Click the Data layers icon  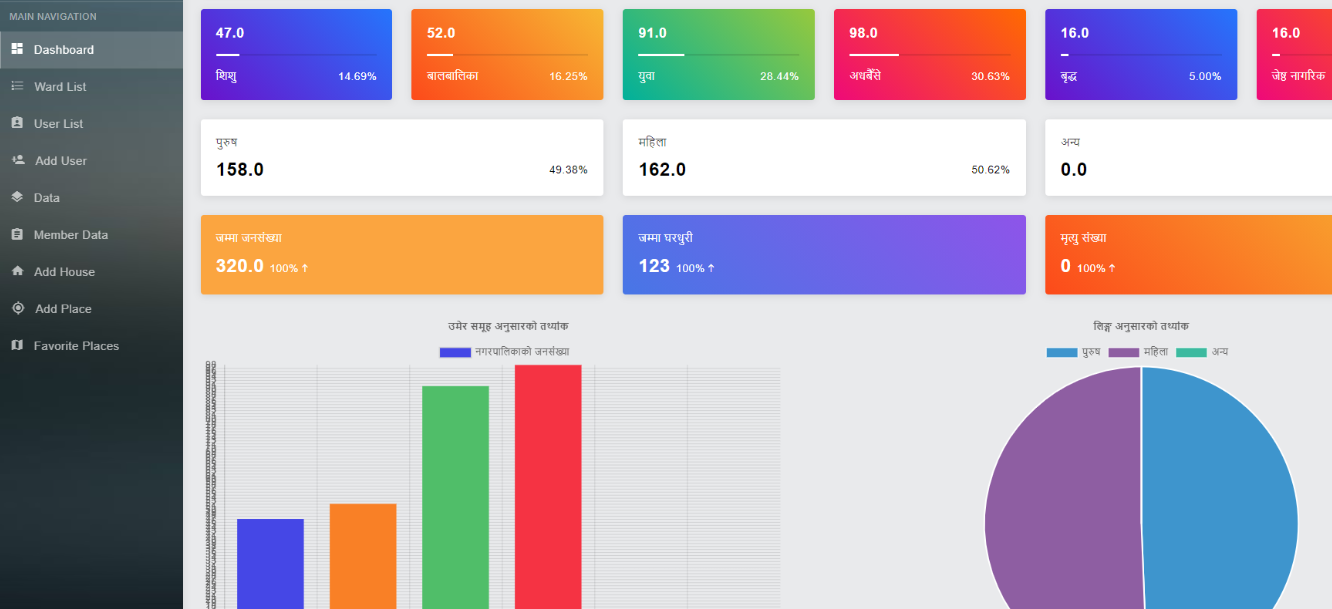(17, 197)
